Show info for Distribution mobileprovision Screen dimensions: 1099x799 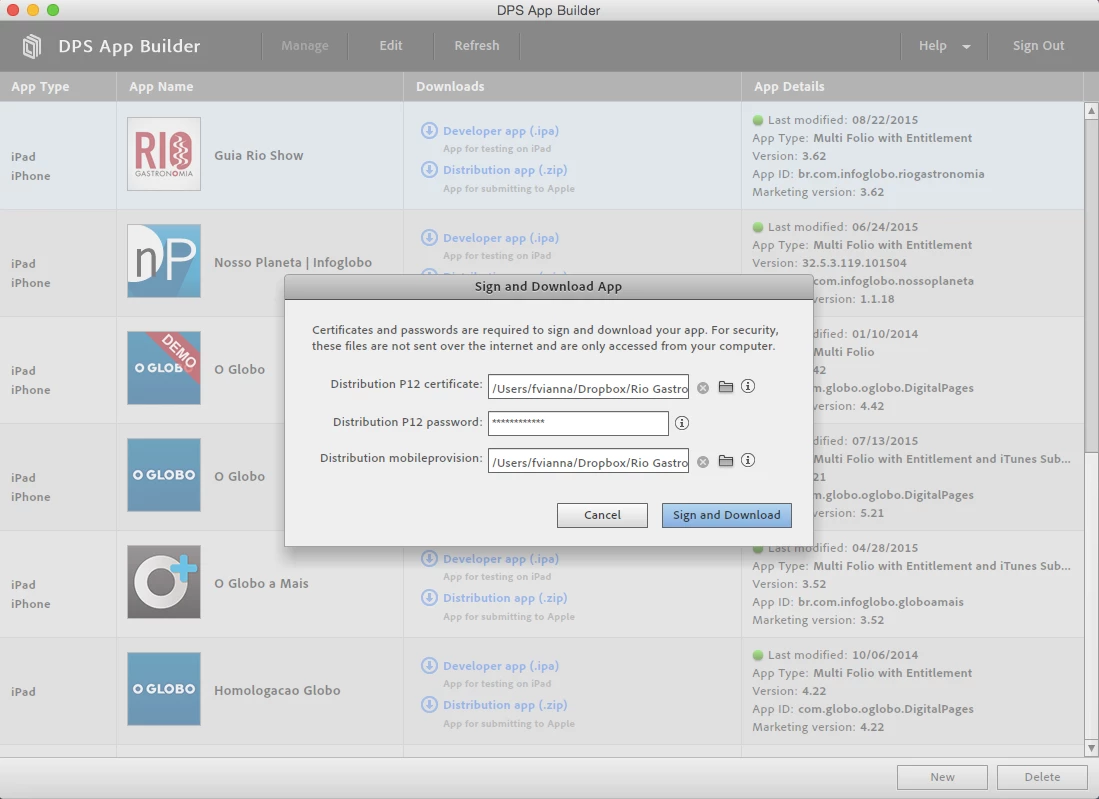pyautogui.click(x=748, y=460)
